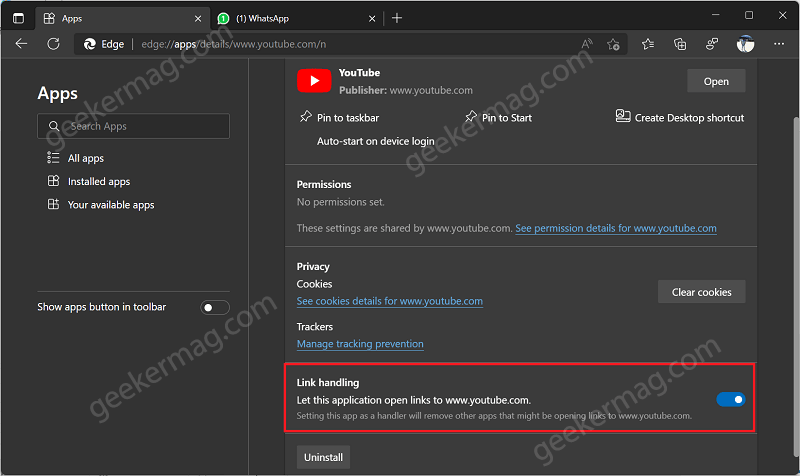The image size is (800, 476).
Task: Switch to the (1) WhatsApp tab
Action: click(x=297, y=18)
